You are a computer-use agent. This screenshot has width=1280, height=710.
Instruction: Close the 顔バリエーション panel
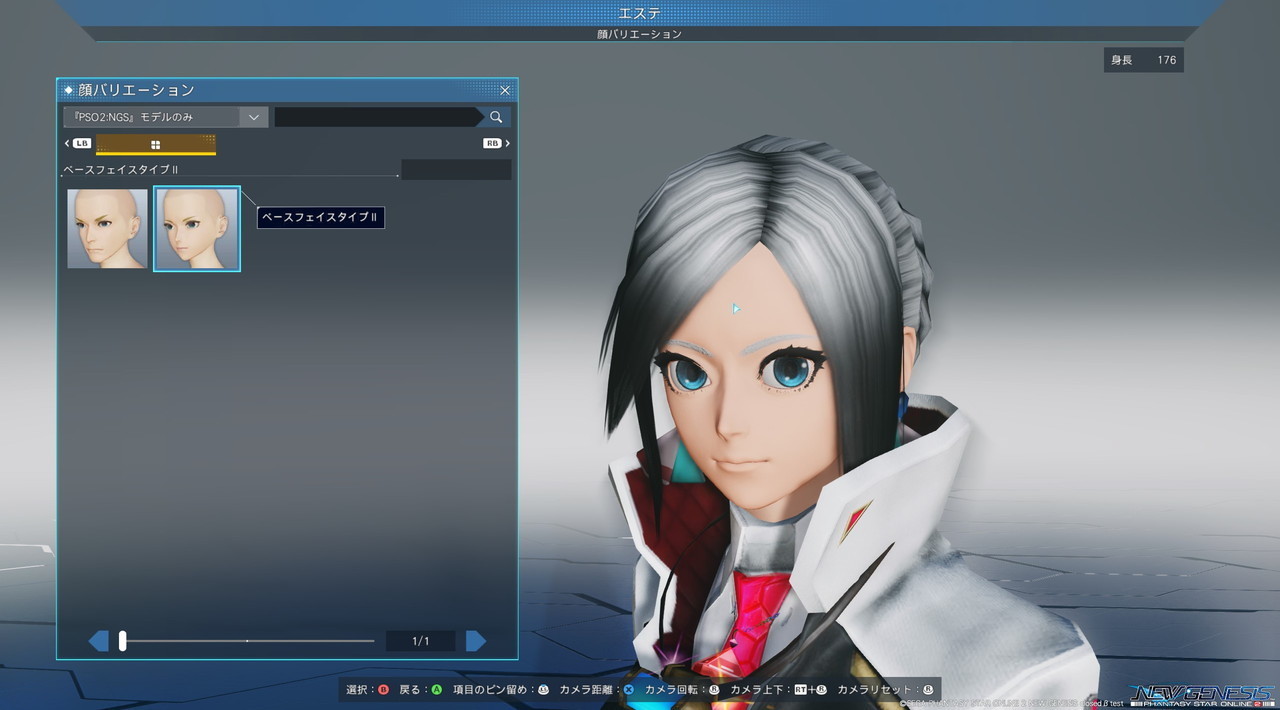click(x=505, y=90)
